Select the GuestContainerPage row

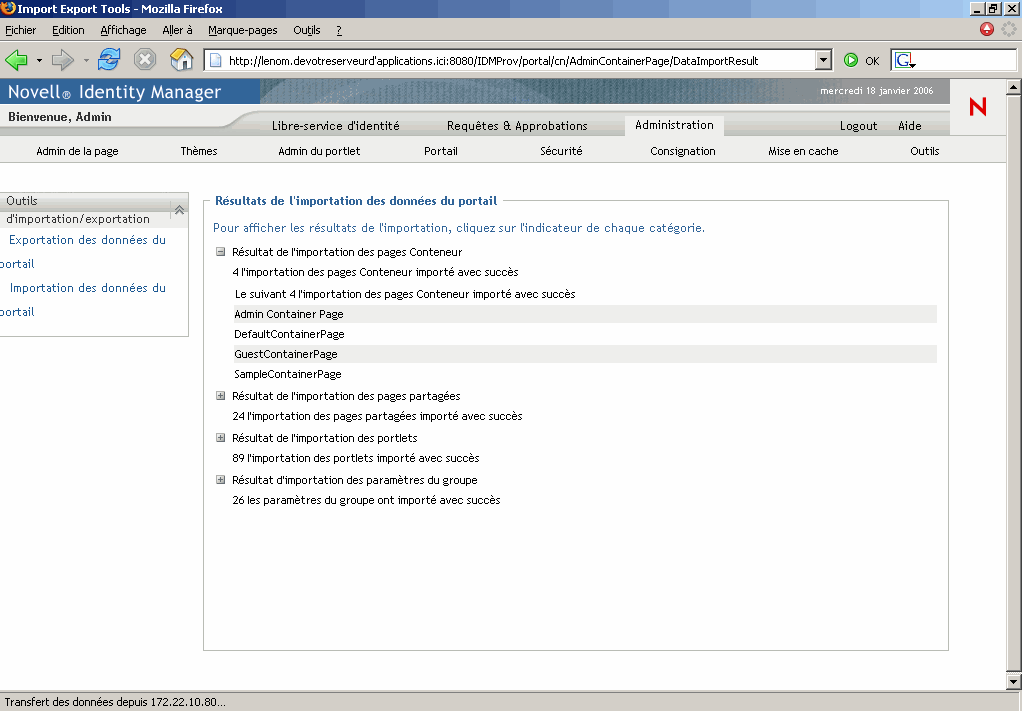[x=585, y=355]
